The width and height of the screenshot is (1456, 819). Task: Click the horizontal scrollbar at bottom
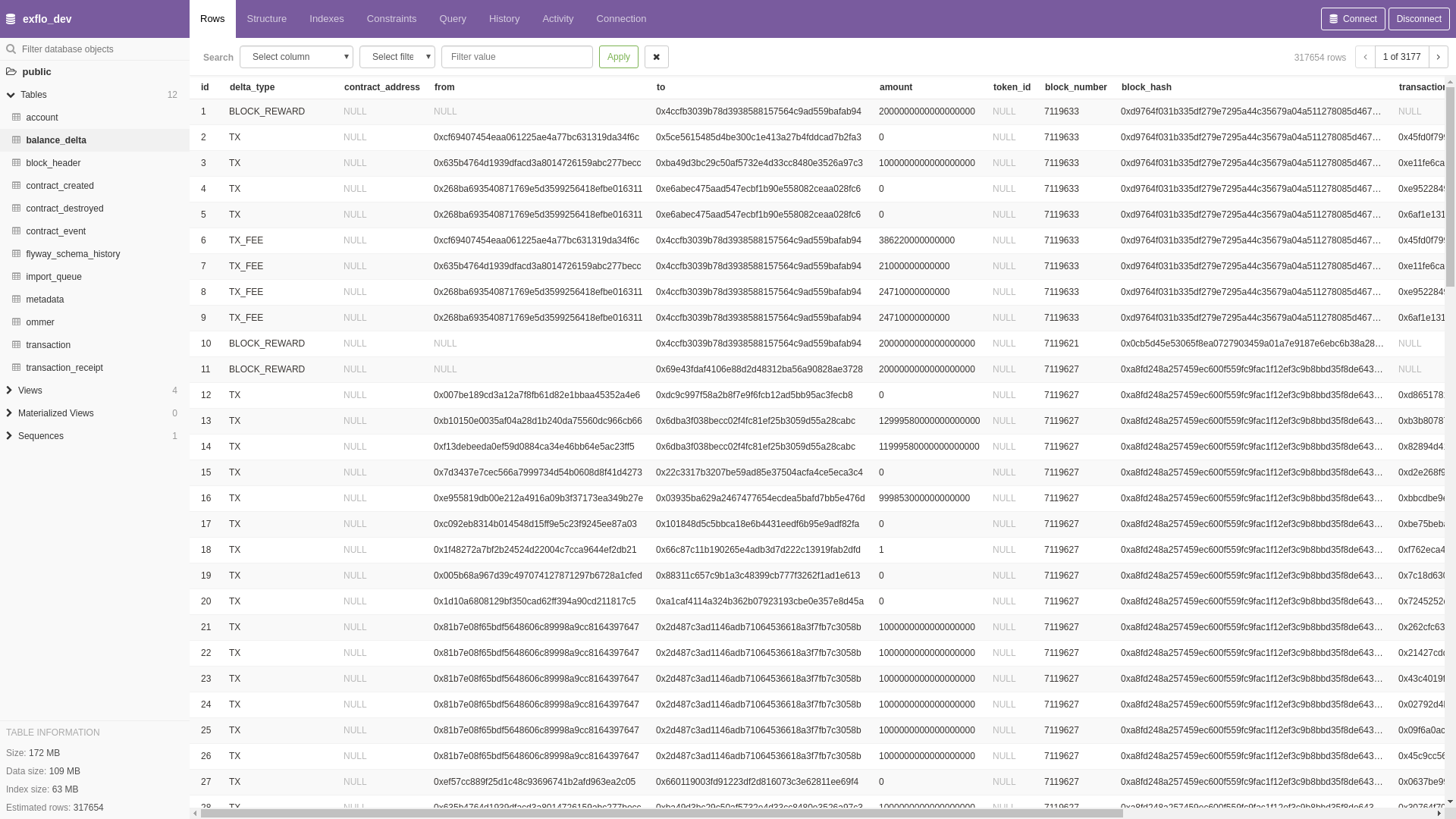pyautogui.click(x=660, y=813)
